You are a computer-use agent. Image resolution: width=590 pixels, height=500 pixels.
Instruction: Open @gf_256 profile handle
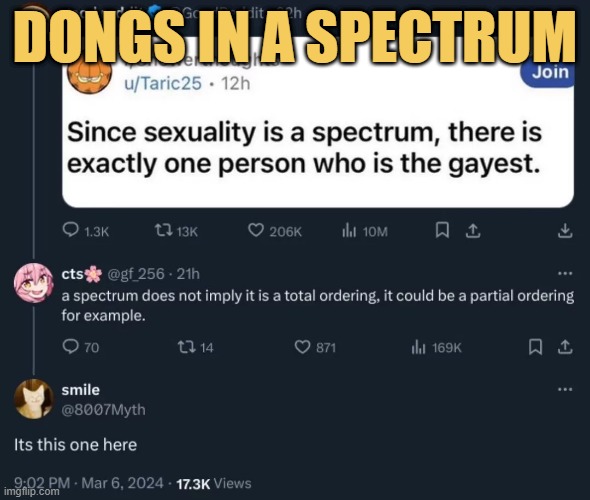click(x=136, y=274)
